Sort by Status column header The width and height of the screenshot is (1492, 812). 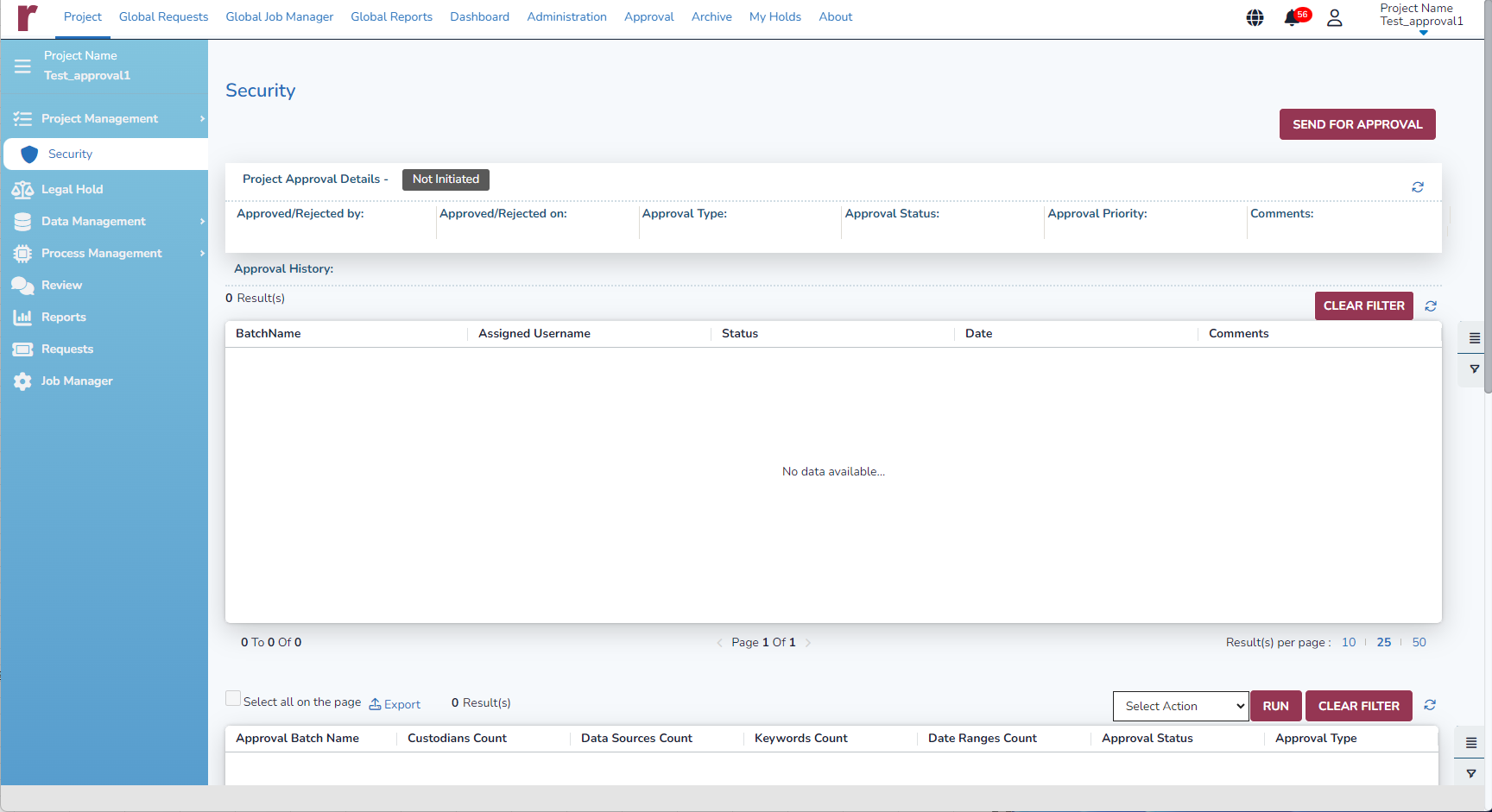pyautogui.click(x=740, y=334)
